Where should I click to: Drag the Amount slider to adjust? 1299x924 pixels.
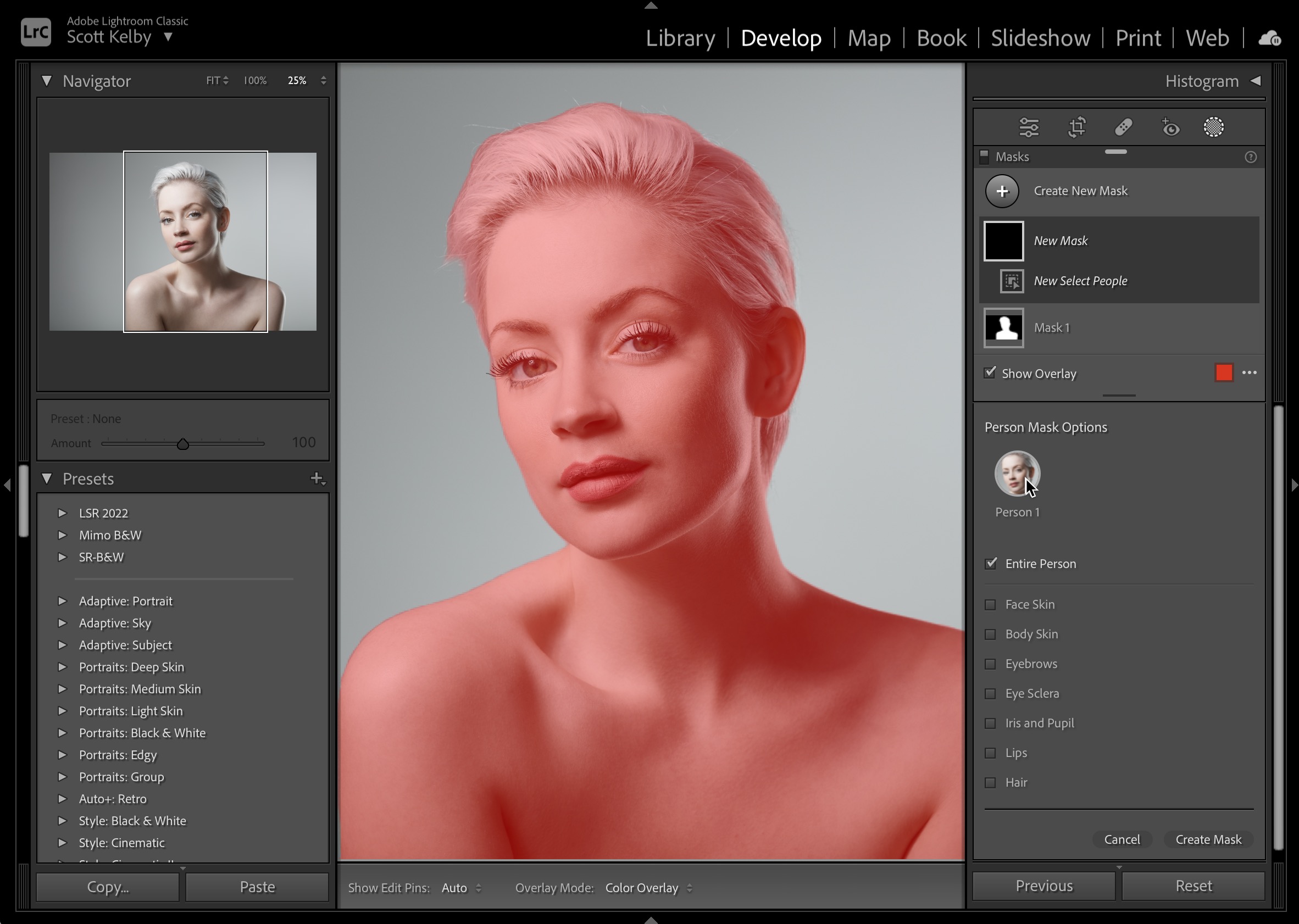click(x=183, y=442)
